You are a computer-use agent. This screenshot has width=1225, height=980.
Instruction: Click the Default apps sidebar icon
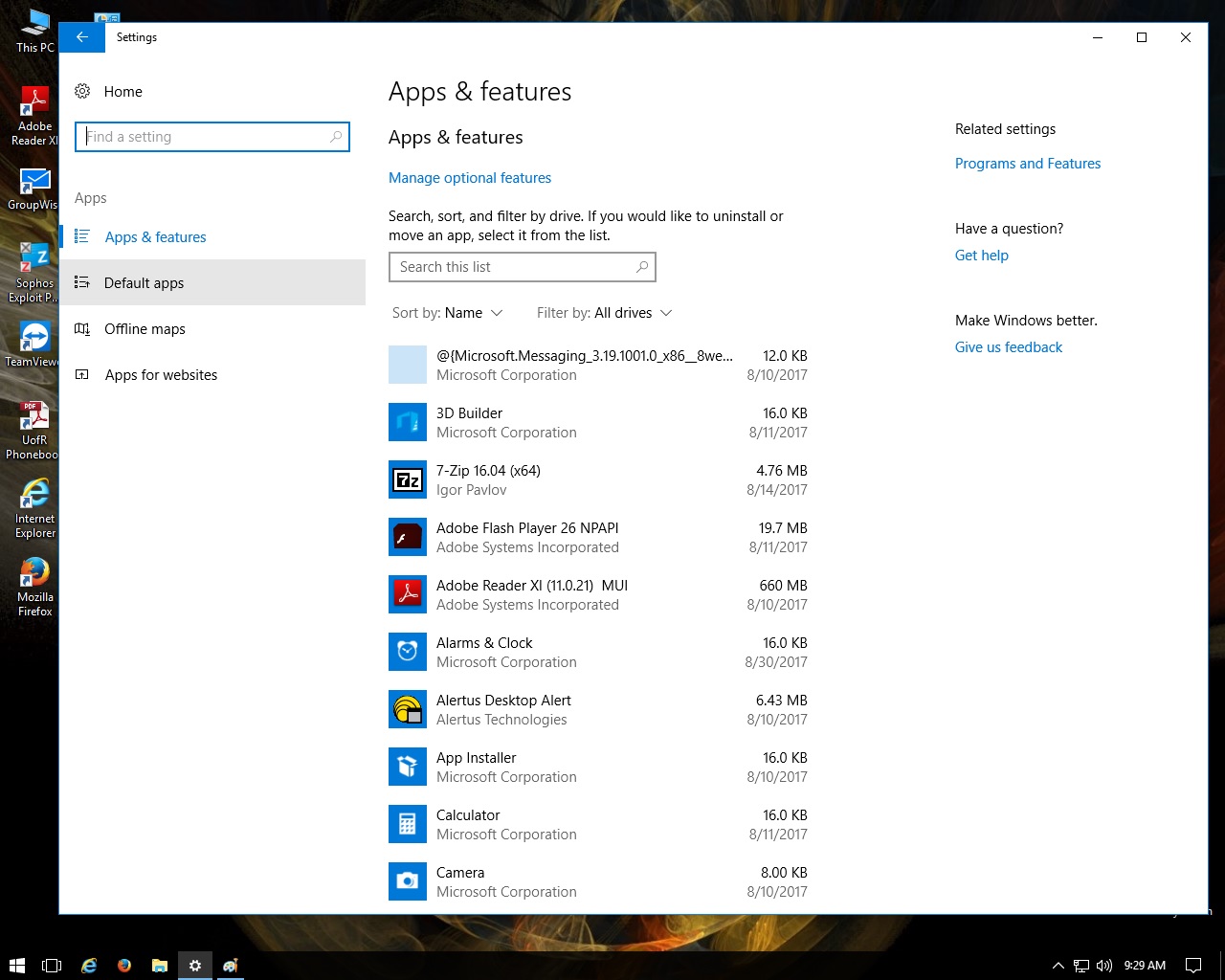pyautogui.click(x=82, y=282)
